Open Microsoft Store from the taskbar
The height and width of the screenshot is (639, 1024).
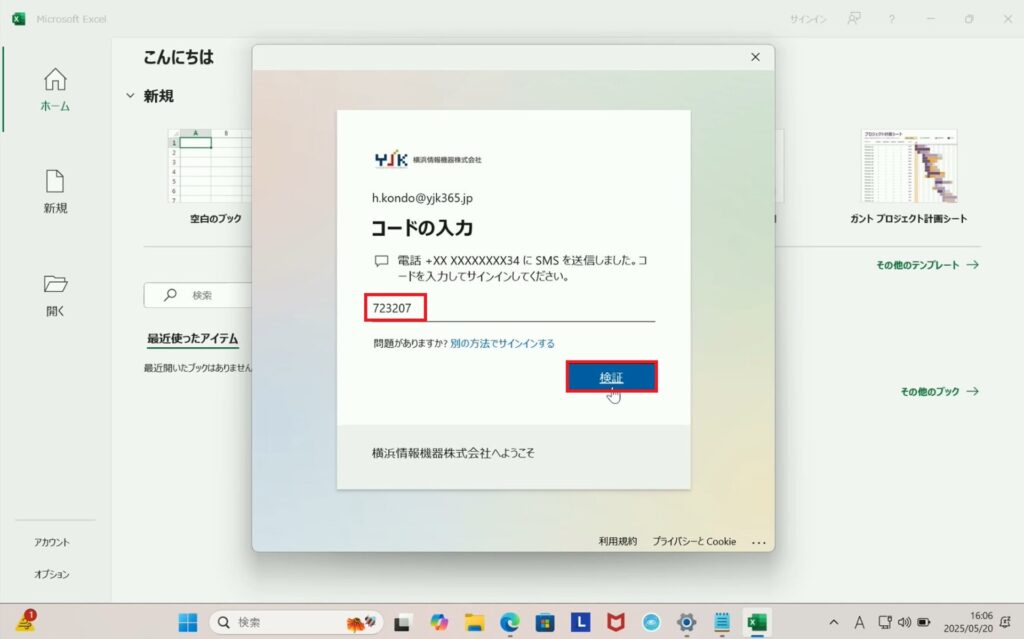click(545, 623)
